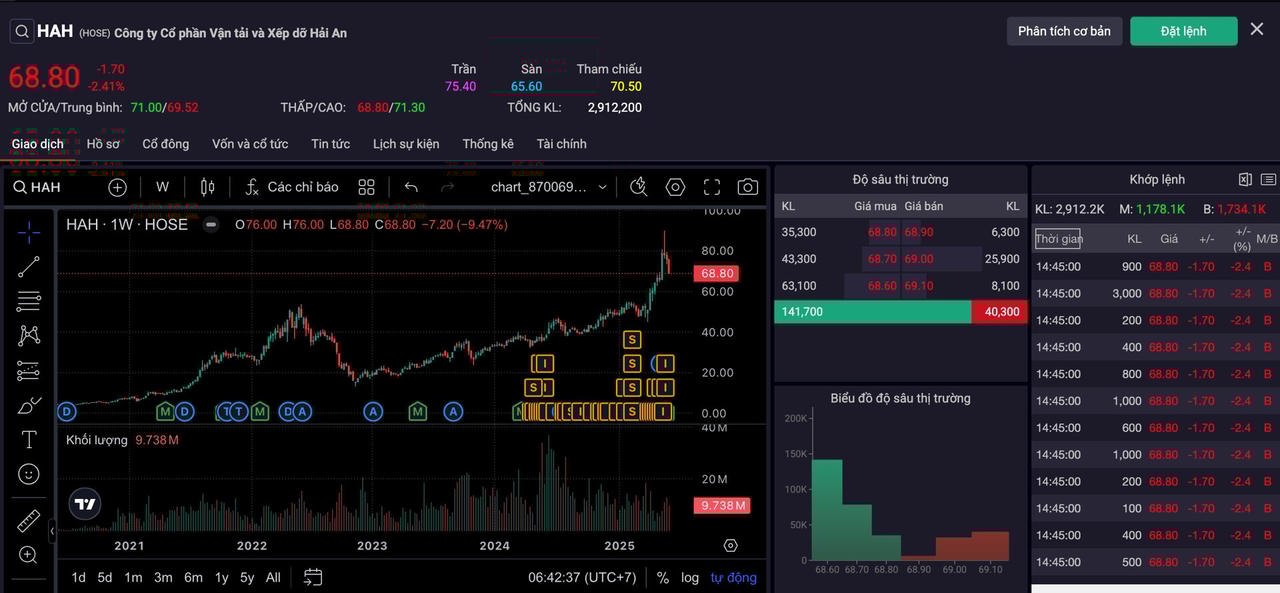
Task: Select the 1y time range
Action: pyautogui.click(x=221, y=577)
